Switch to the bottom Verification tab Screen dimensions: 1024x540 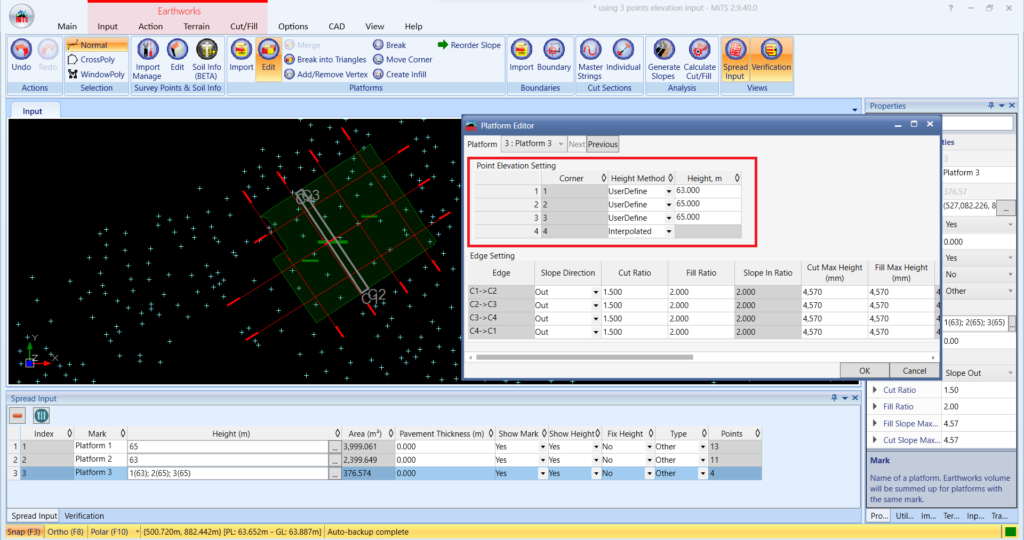[84, 516]
